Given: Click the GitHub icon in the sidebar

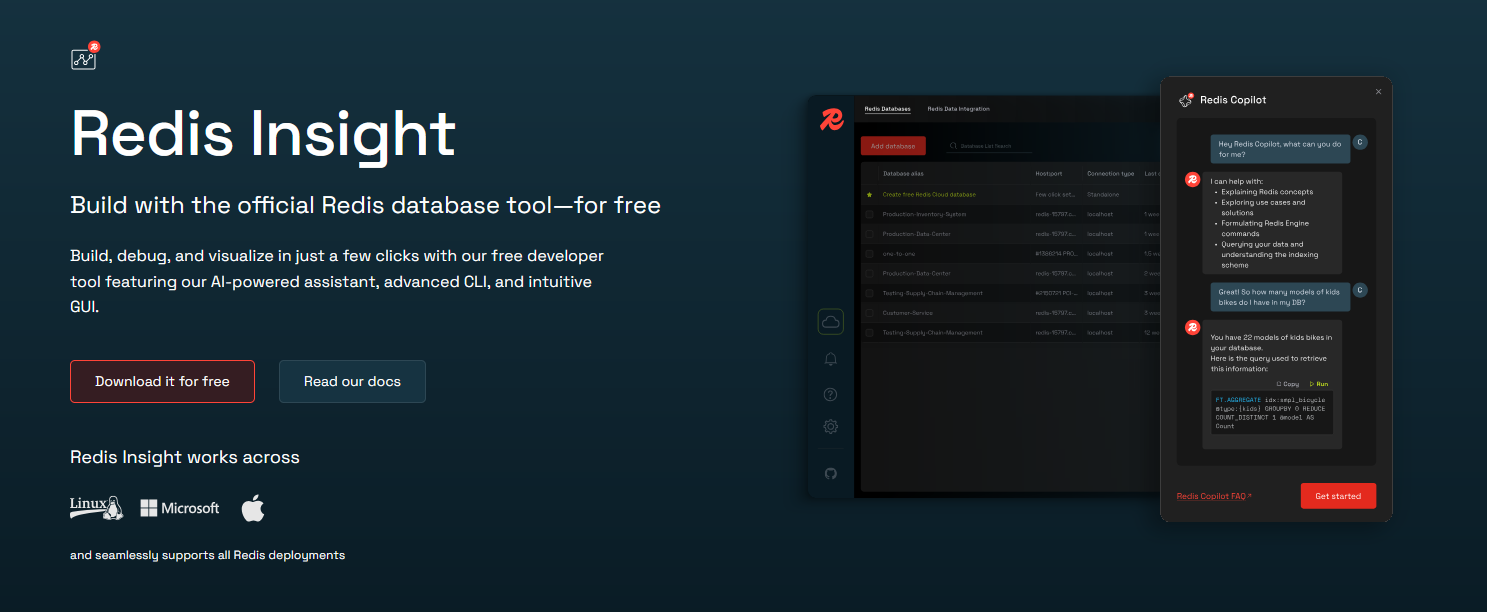Looking at the screenshot, I should pos(830,473).
